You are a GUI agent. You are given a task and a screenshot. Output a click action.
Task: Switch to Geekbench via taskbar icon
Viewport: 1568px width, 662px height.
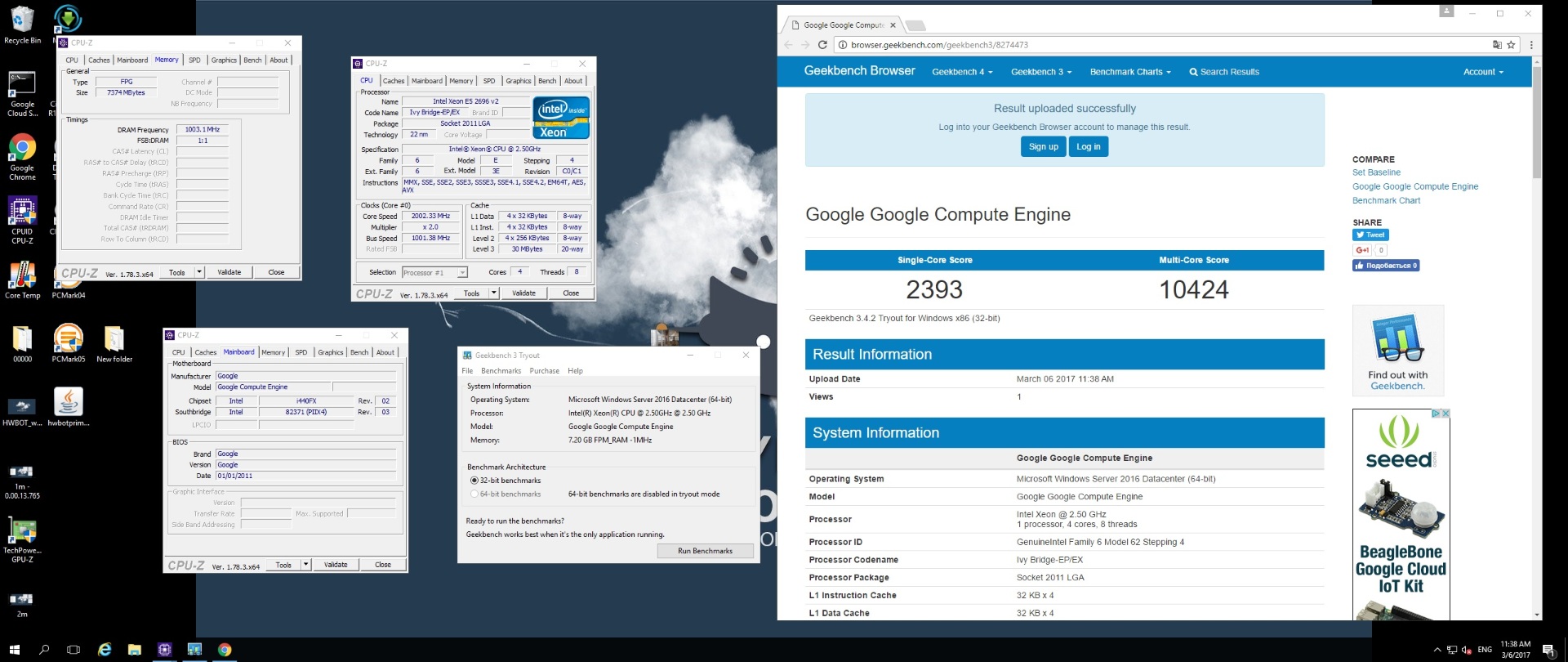pyautogui.click(x=194, y=650)
